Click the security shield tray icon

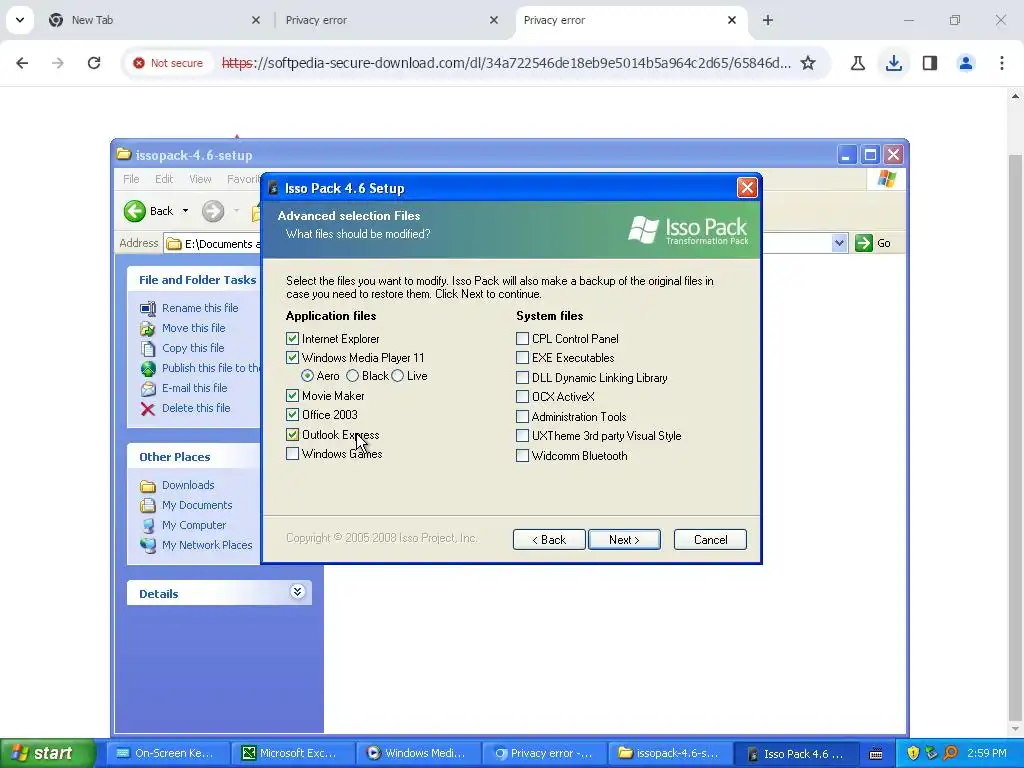913,753
